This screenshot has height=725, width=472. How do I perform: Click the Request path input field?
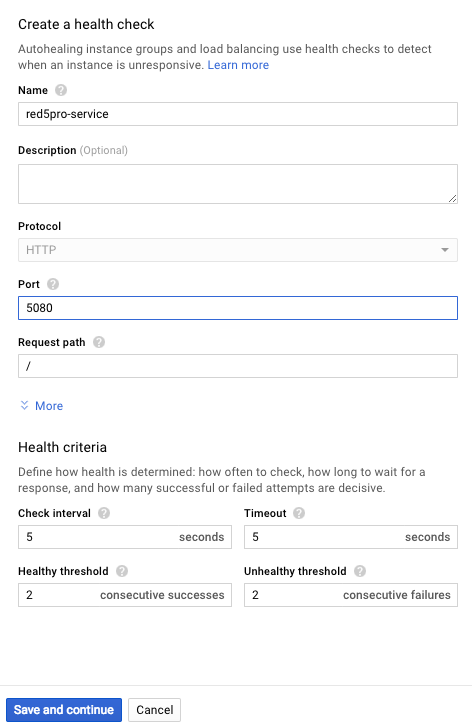coord(238,366)
